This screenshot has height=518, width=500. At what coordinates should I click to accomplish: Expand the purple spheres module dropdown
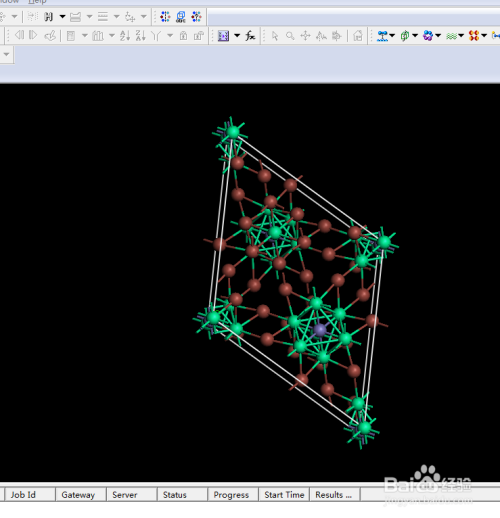pos(438,35)
